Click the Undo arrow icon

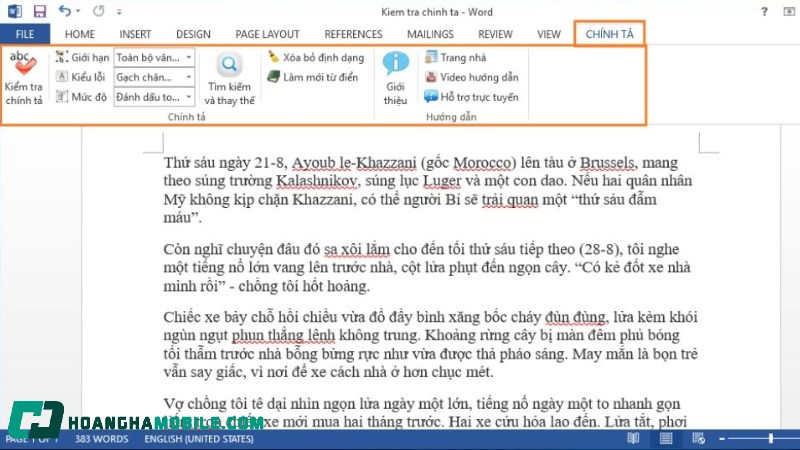[x=64, y=11]
